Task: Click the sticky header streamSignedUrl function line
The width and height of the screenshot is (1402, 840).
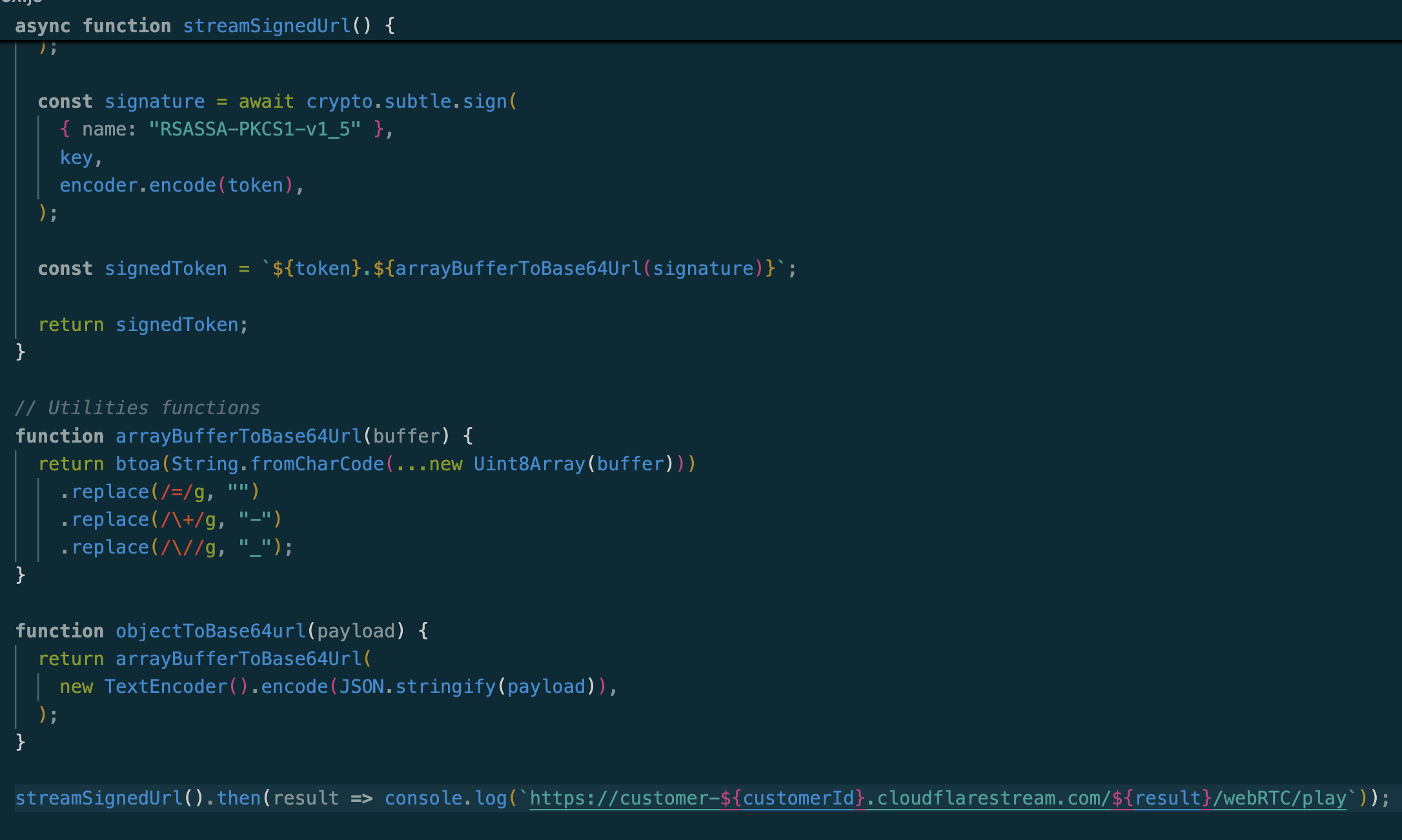Action: coord(267,26)
